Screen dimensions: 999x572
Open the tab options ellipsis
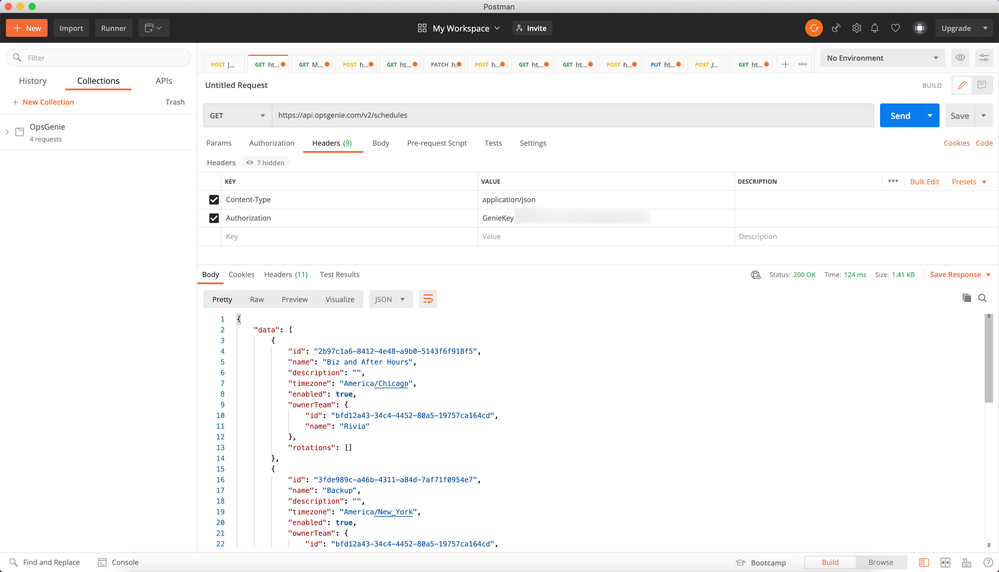click(803, 64)
